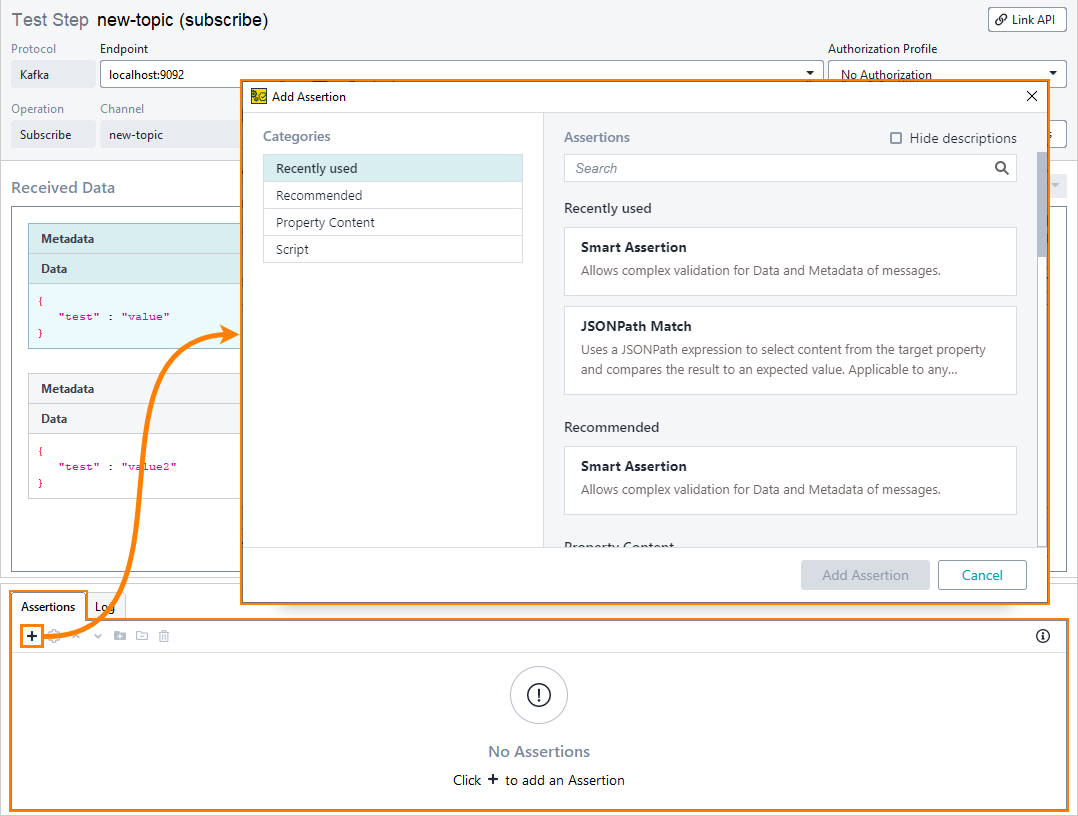1078x816 pixels.
Task: Open the No Authorization profile dropdown
Action: [1053, 74]
